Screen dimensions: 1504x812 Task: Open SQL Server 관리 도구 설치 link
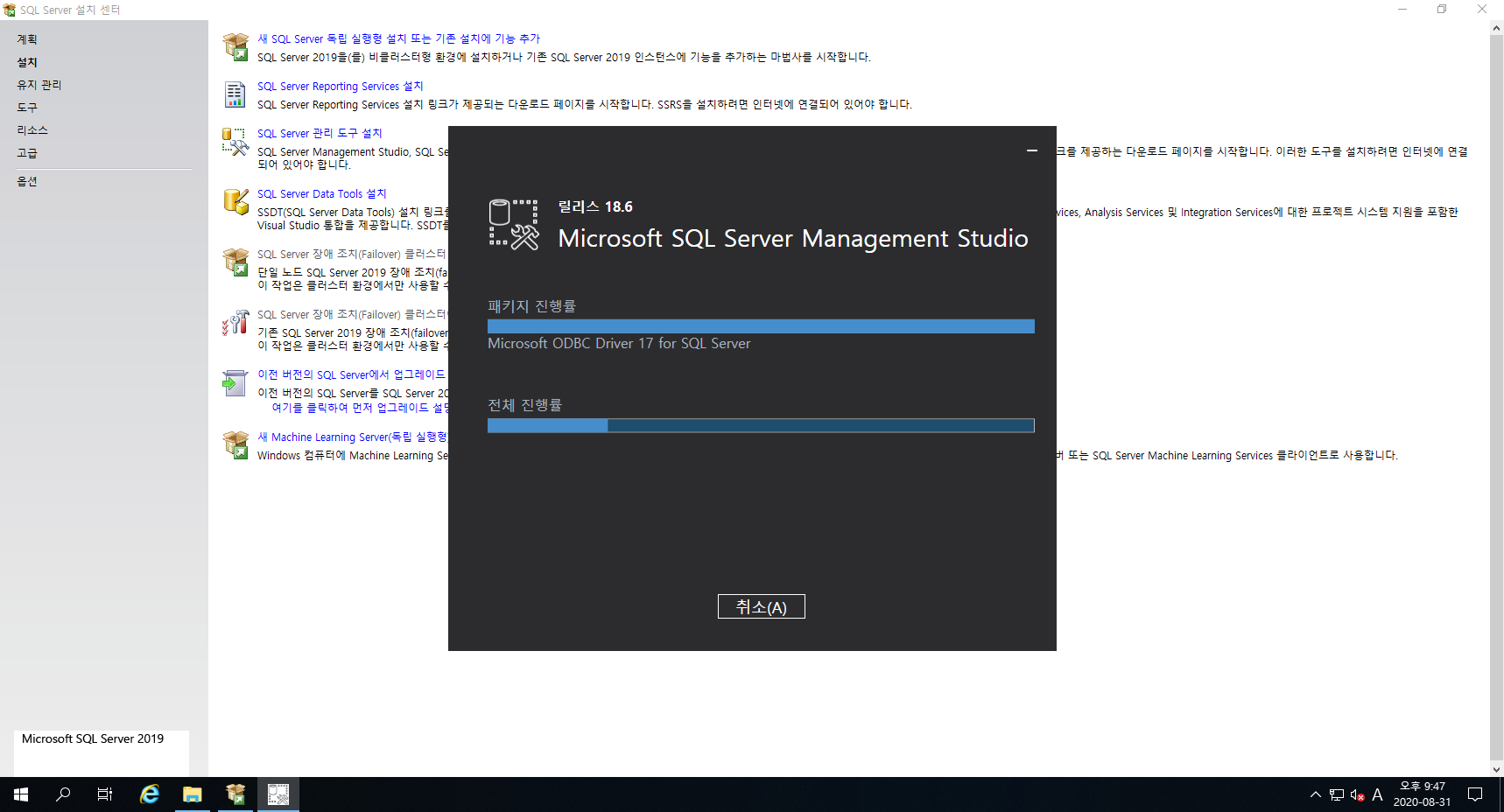(x=320, y=133)
